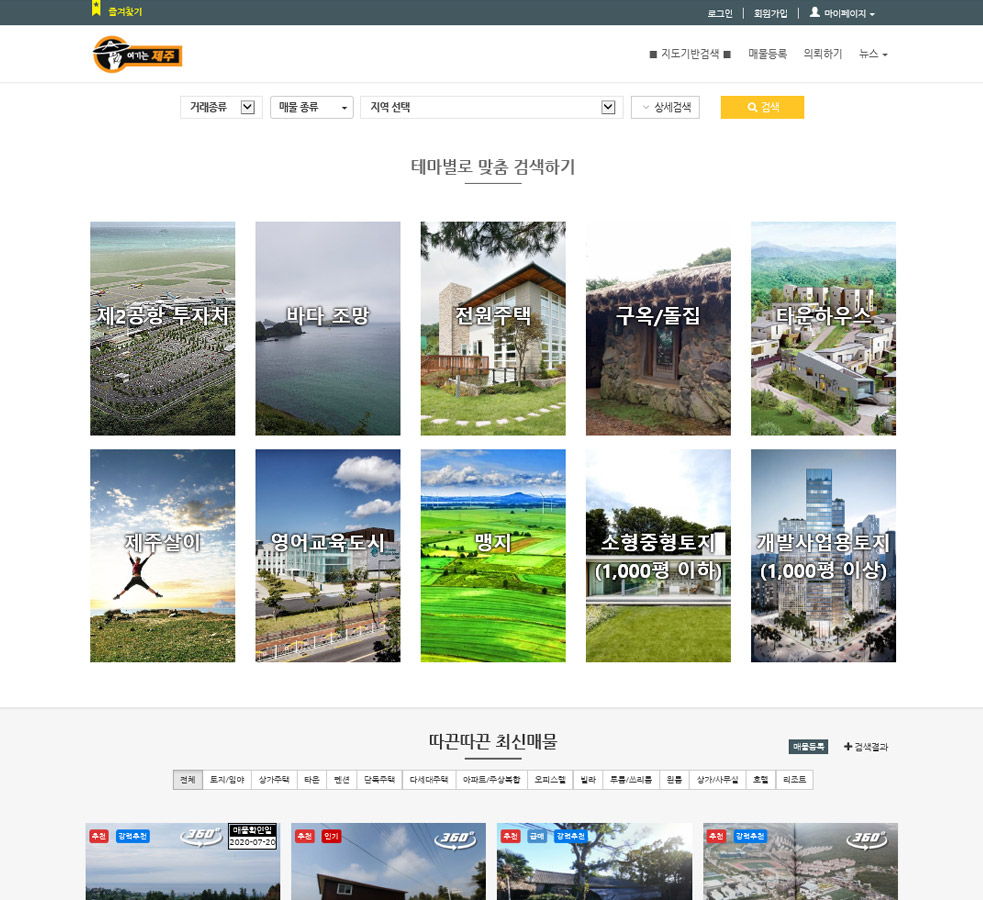Screen dimensions: 983x900
Task: Select the 토지/임야 listing tab
Action: (226, 779)
